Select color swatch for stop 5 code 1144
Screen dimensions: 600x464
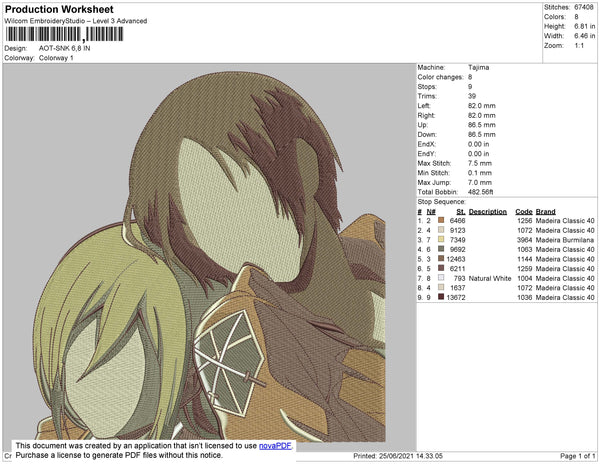pos(441,259)
